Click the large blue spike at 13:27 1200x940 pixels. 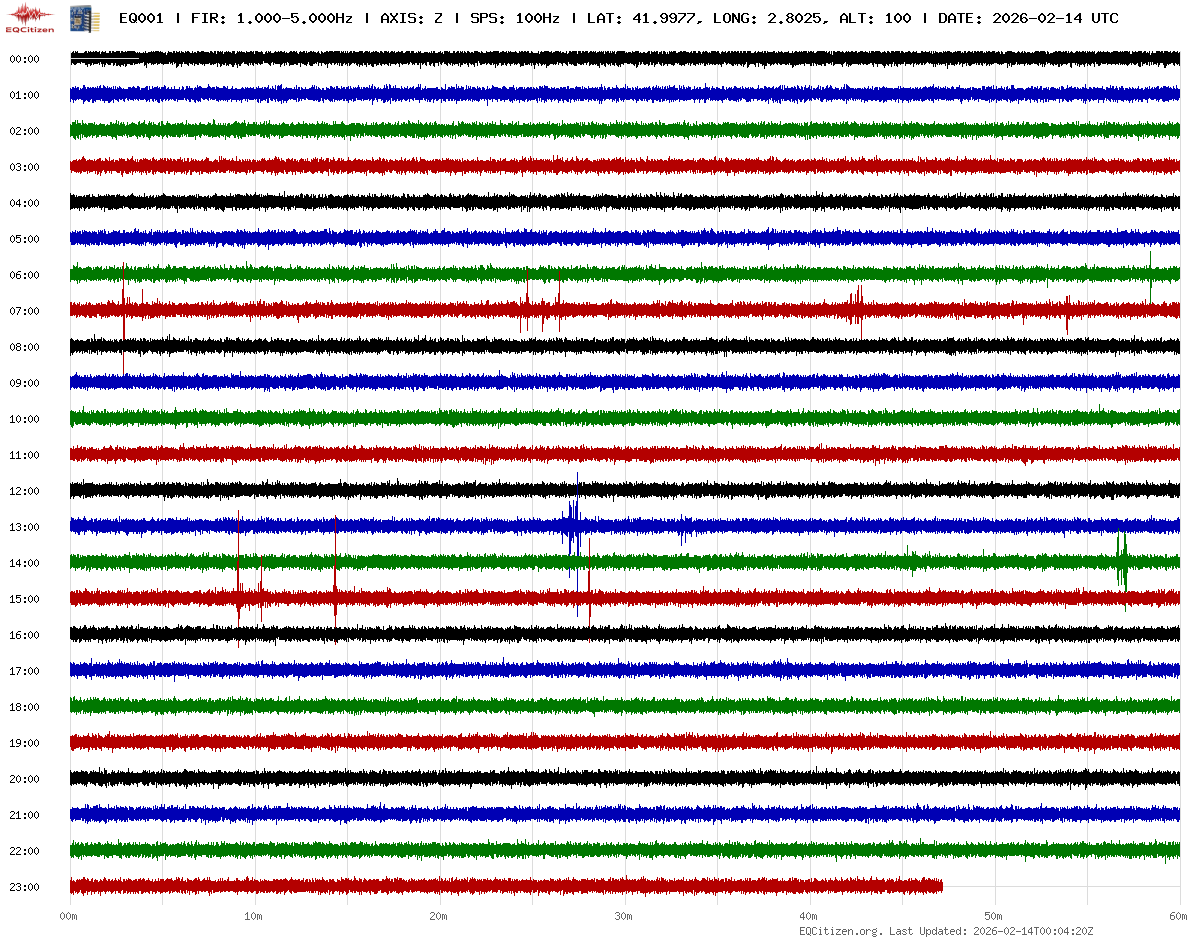coord(573,524)
